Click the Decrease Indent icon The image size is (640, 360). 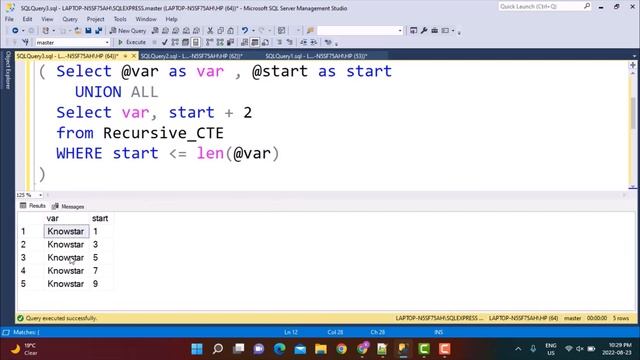tap(303, 42)
